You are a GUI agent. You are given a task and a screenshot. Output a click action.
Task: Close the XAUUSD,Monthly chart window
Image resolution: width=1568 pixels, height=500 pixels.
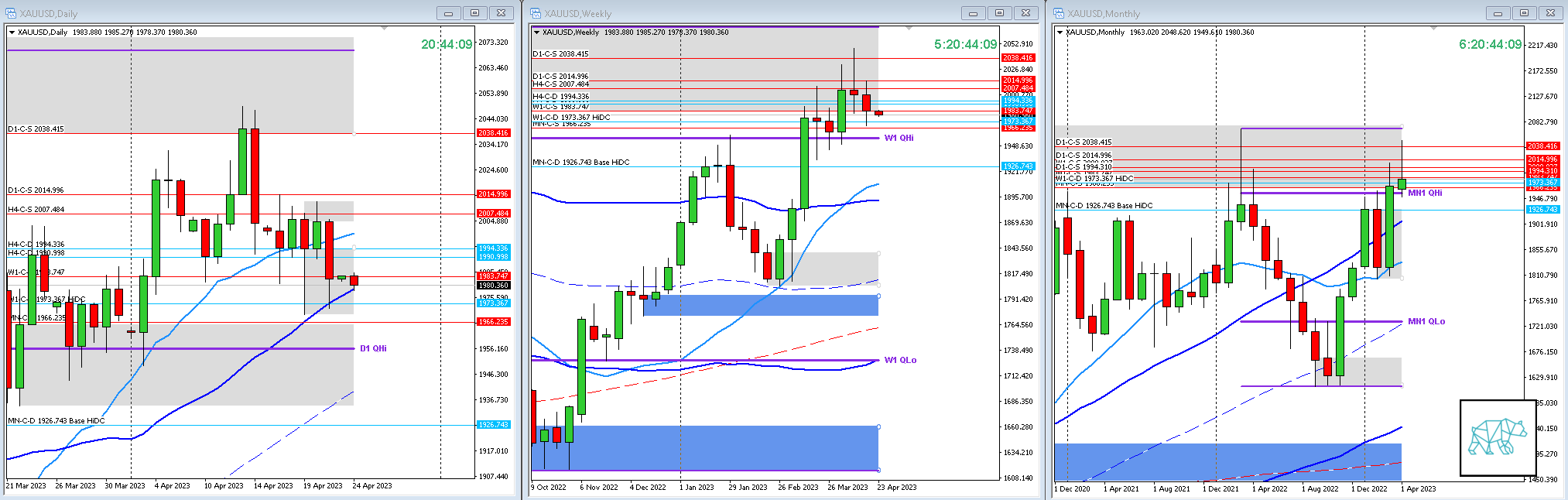tap(1550, 13)
